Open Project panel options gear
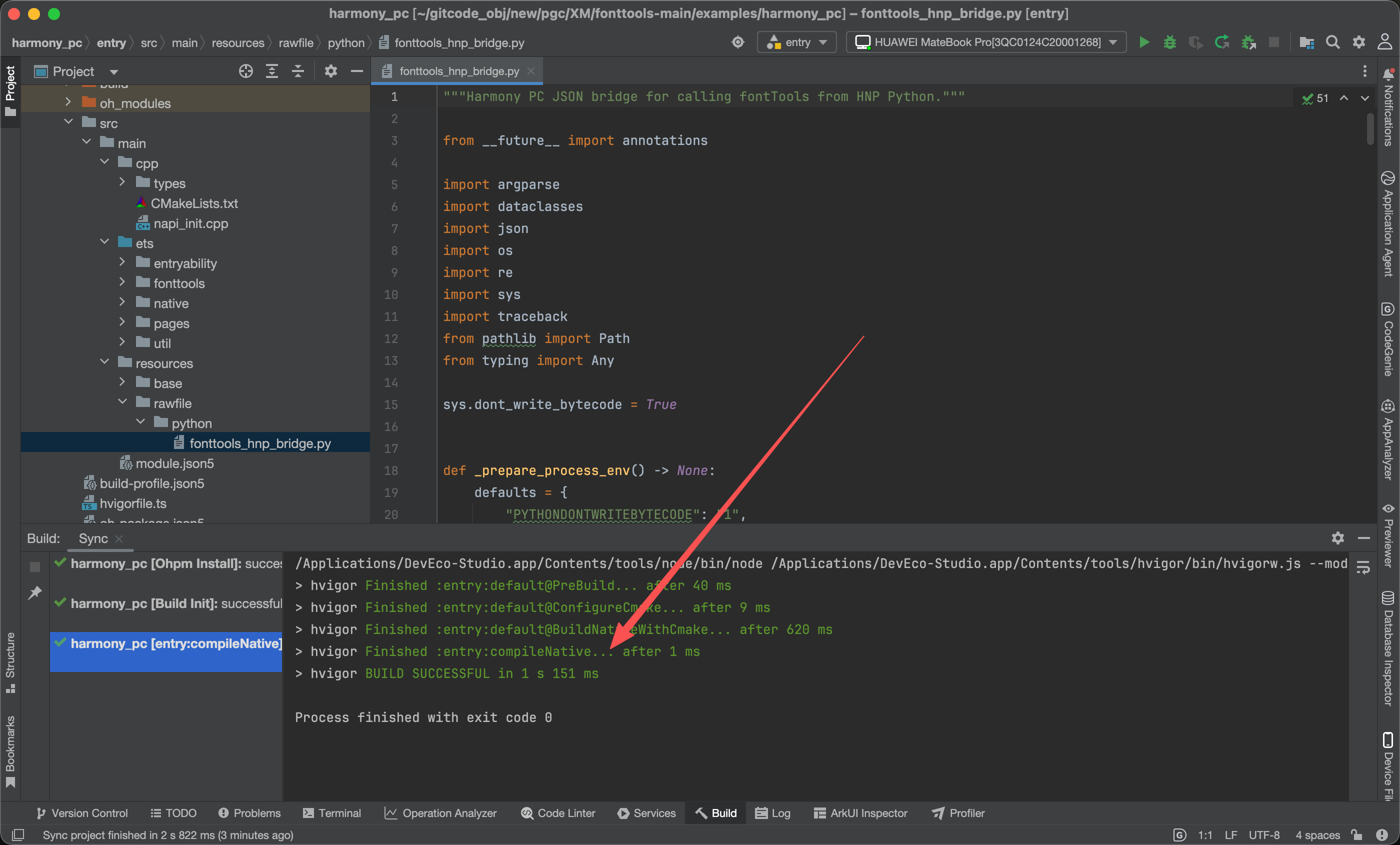1400x845 pixels. click(x=330, y=71)
